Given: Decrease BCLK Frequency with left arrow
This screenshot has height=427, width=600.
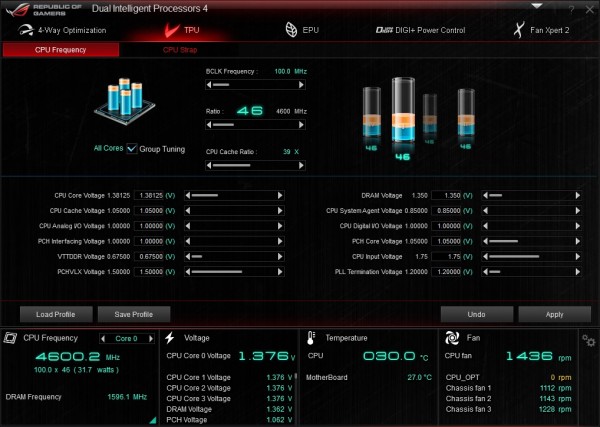Looking at the screenshot, I should 209,85.
